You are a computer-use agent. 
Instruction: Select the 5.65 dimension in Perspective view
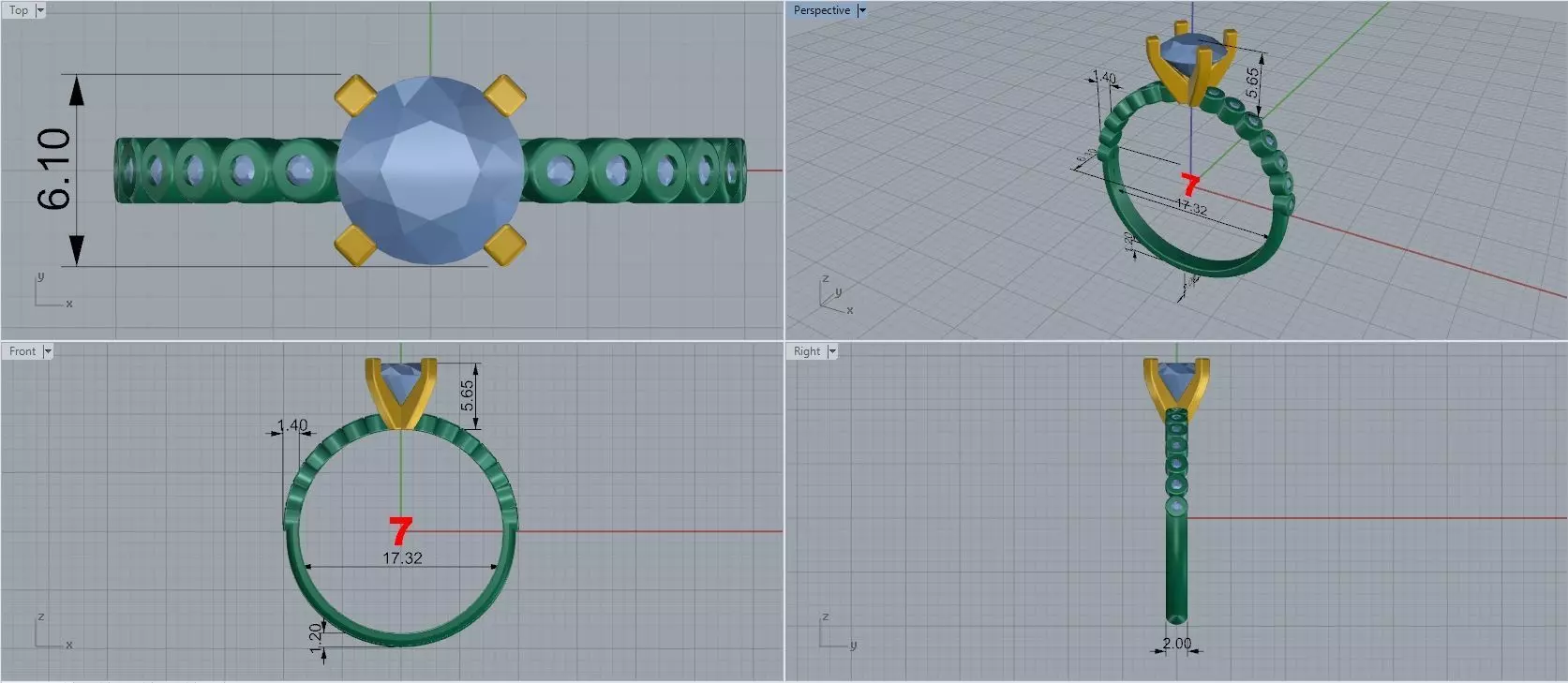coord(1253,82)
